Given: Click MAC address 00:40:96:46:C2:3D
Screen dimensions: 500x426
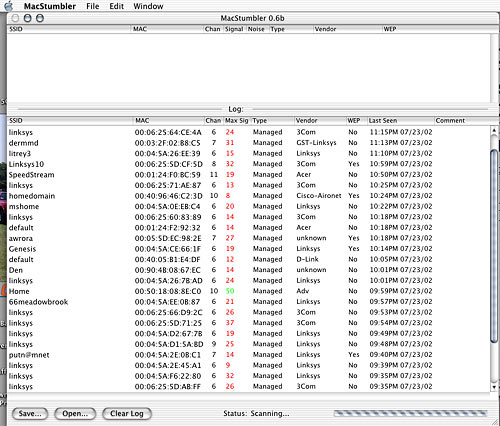Looking at the screenshot, I should (168, 196).
